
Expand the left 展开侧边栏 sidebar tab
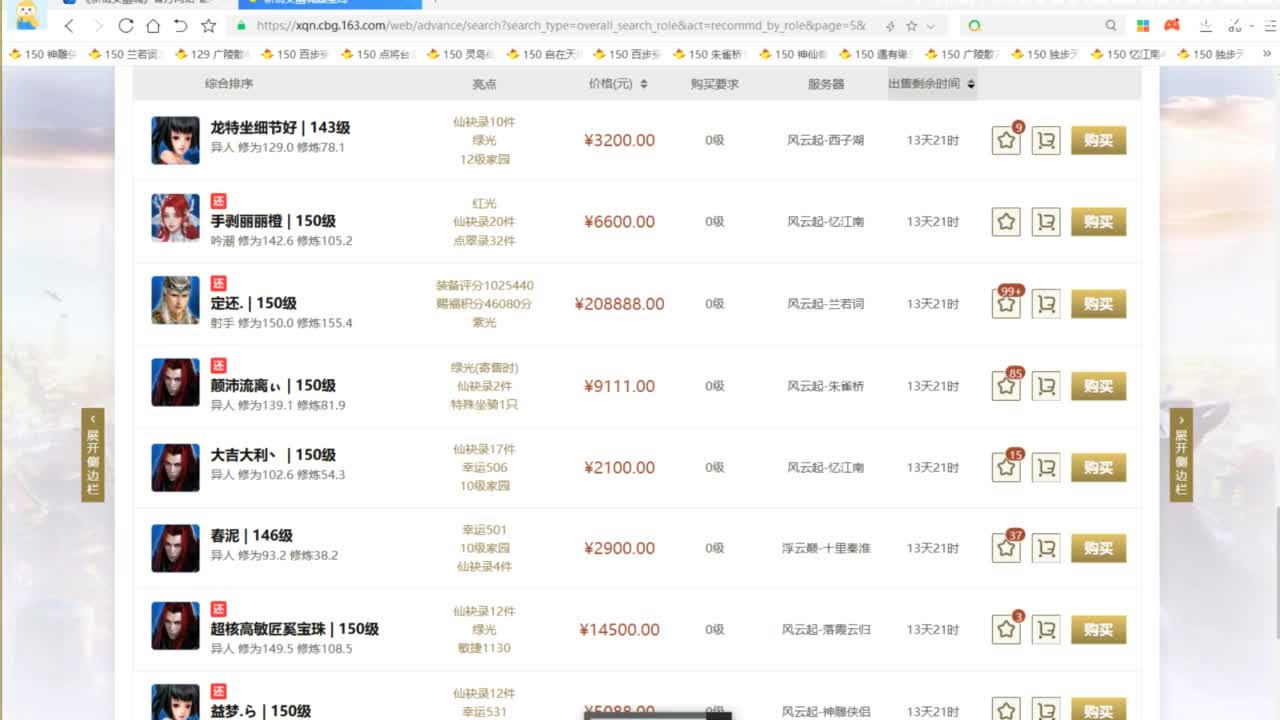click(x=93, y=455)
